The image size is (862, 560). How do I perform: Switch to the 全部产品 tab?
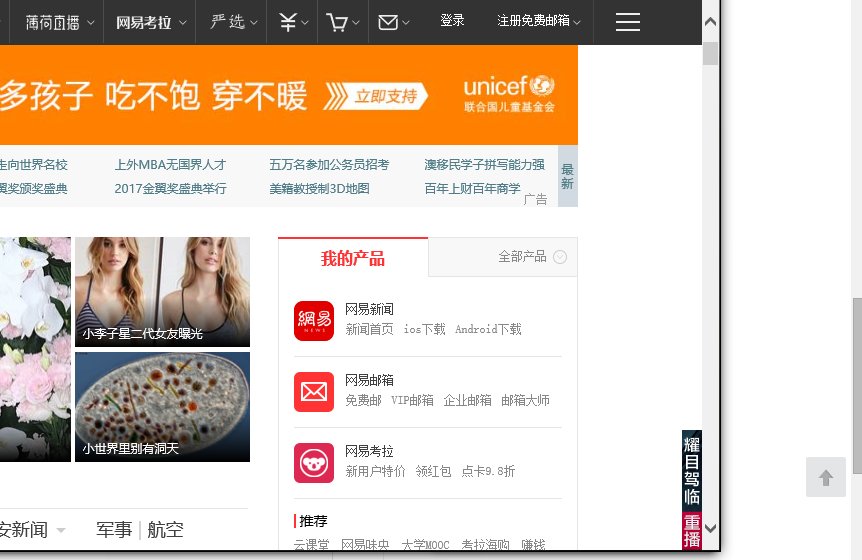coord(502,257)
